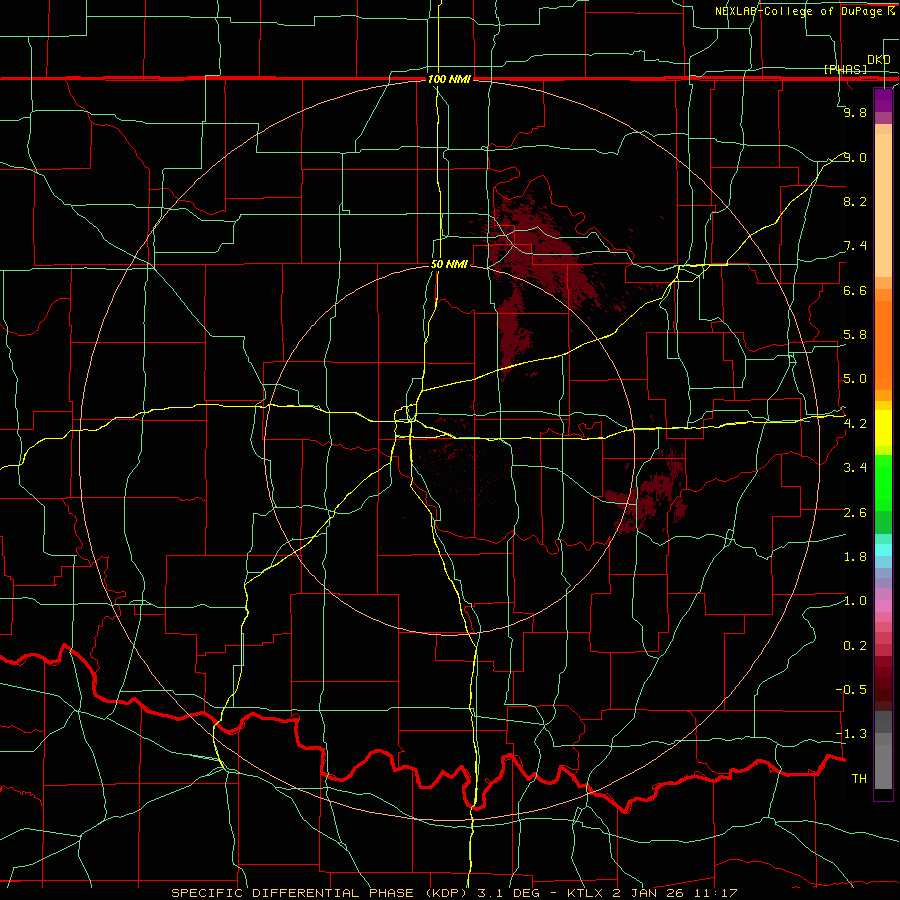
Task: Click the 100 NMI range ring label
Action: click(449, 79)
